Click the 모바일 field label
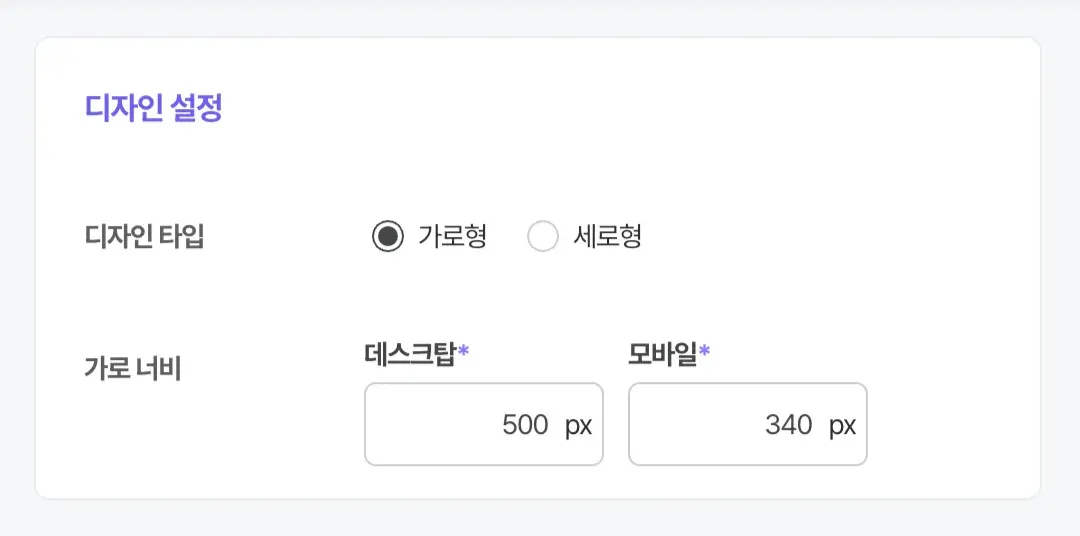The height and width of the screenshot is (536, 1080). point(662,353)
